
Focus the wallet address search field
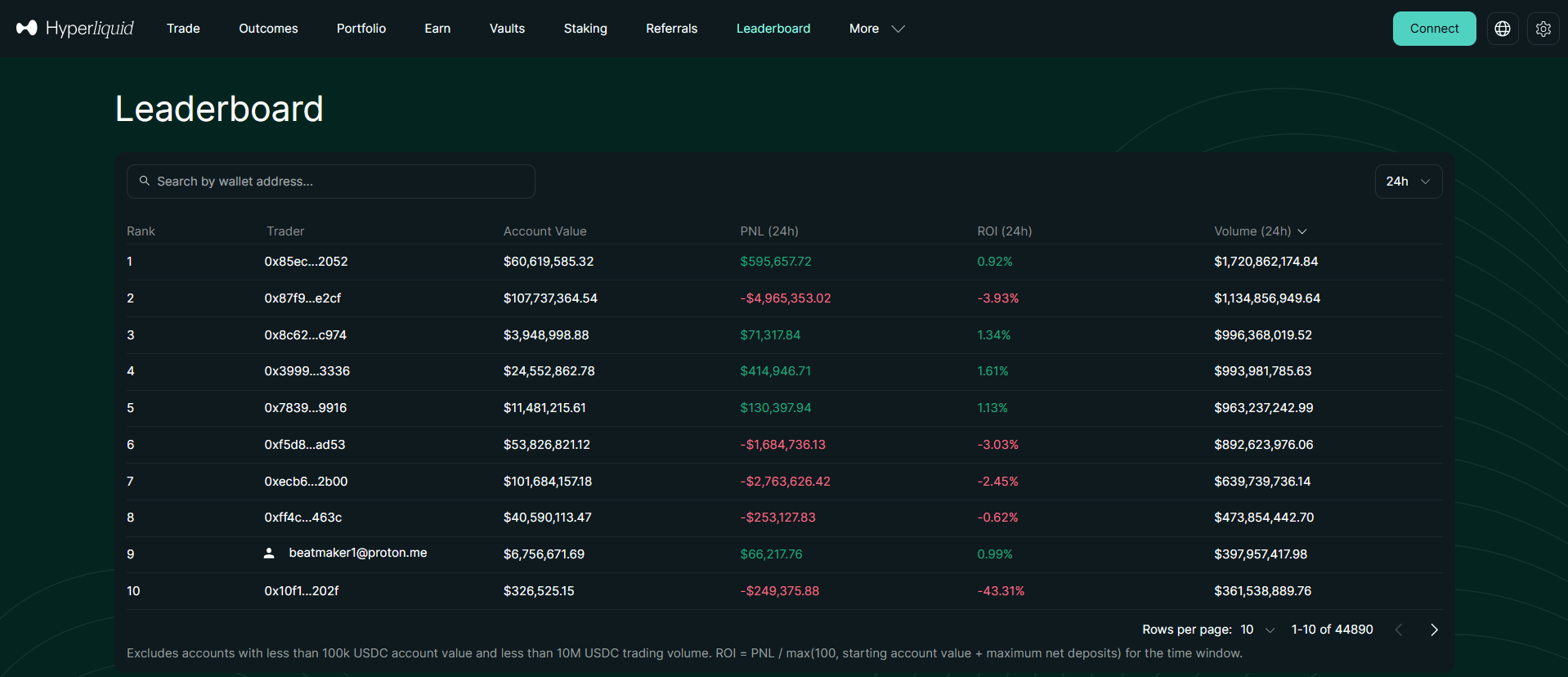[331, 182]
